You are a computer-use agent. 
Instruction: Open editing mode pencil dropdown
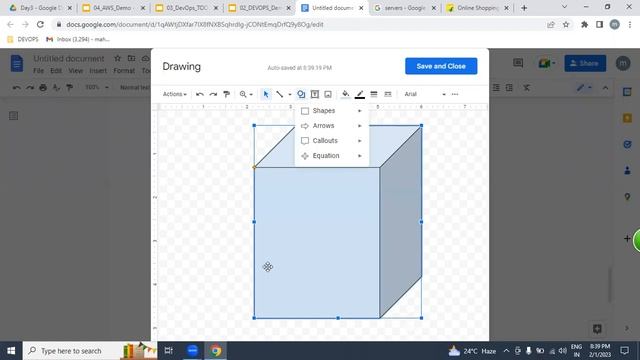584,88
